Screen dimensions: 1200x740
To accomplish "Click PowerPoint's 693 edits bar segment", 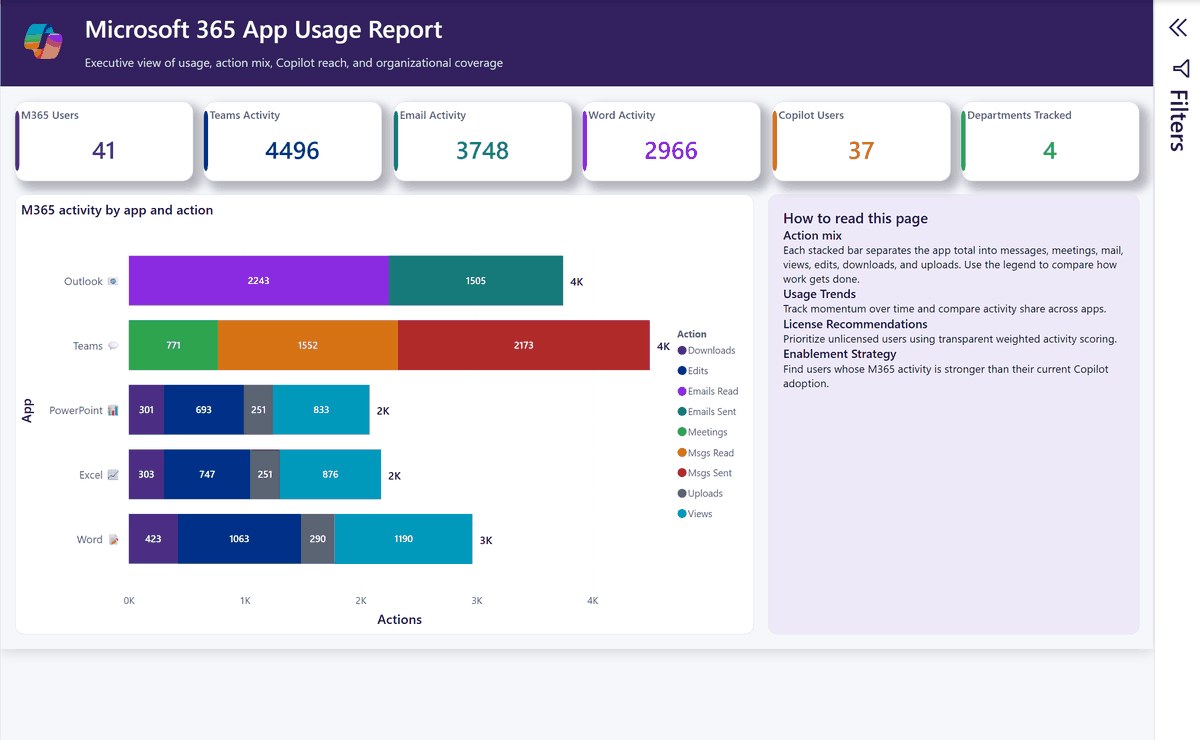I will [204, 410].
